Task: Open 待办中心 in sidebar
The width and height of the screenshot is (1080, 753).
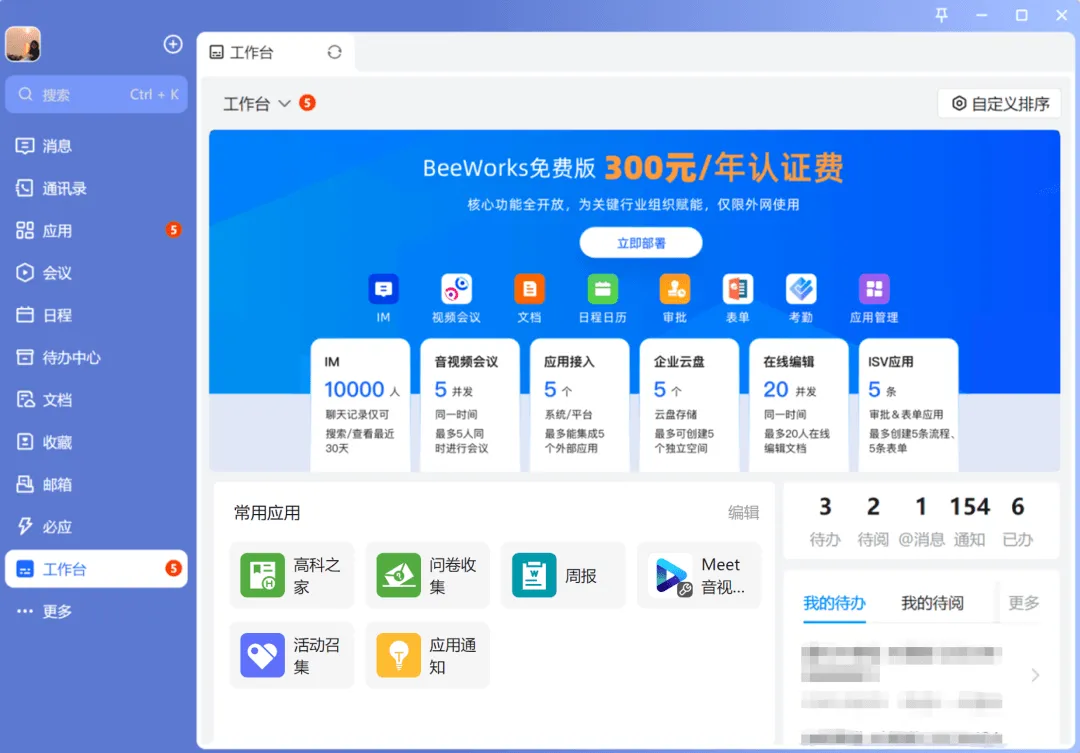Action: tap(96, 358)
